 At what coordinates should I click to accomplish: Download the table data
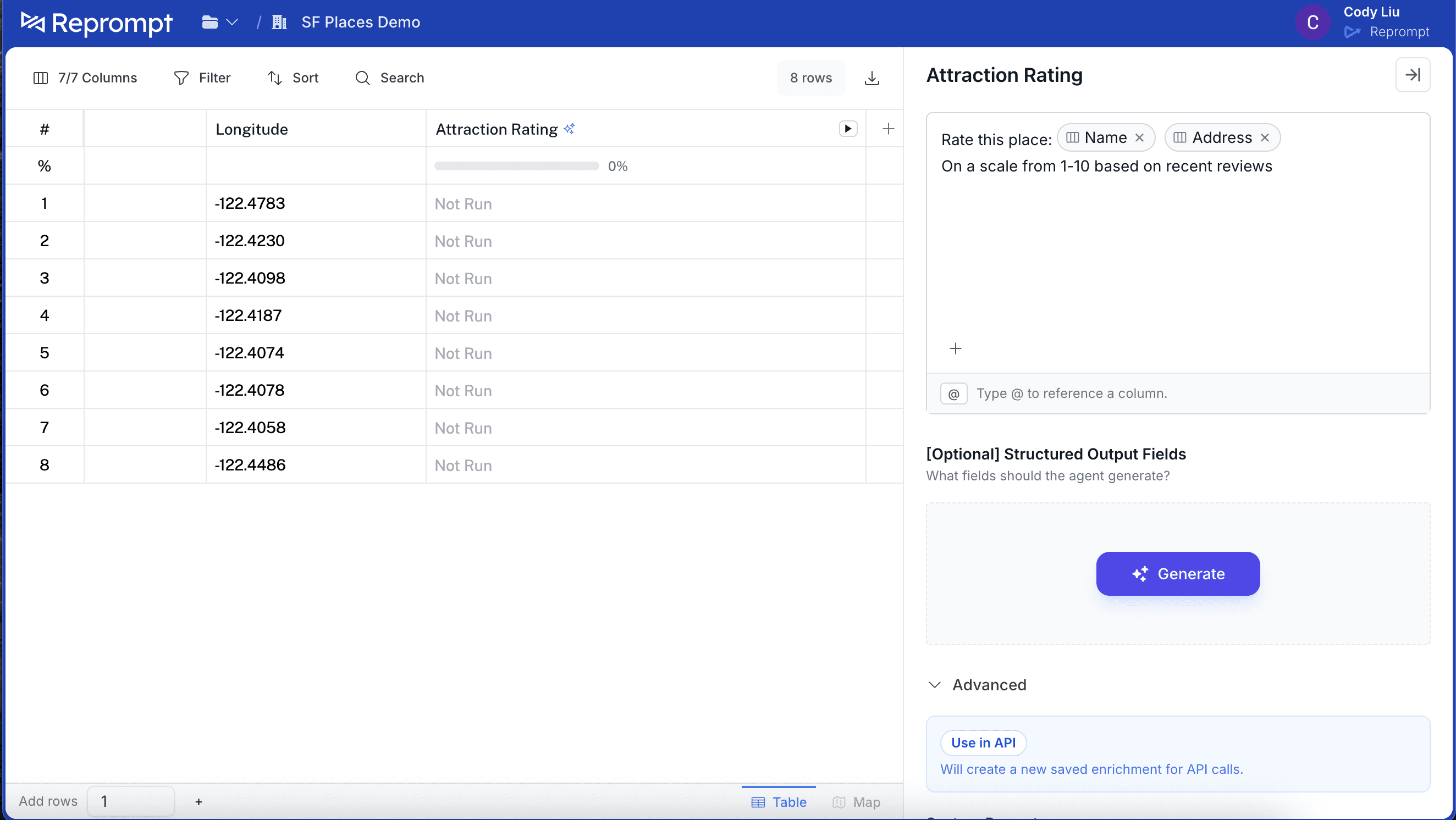[x=872, y=79]
